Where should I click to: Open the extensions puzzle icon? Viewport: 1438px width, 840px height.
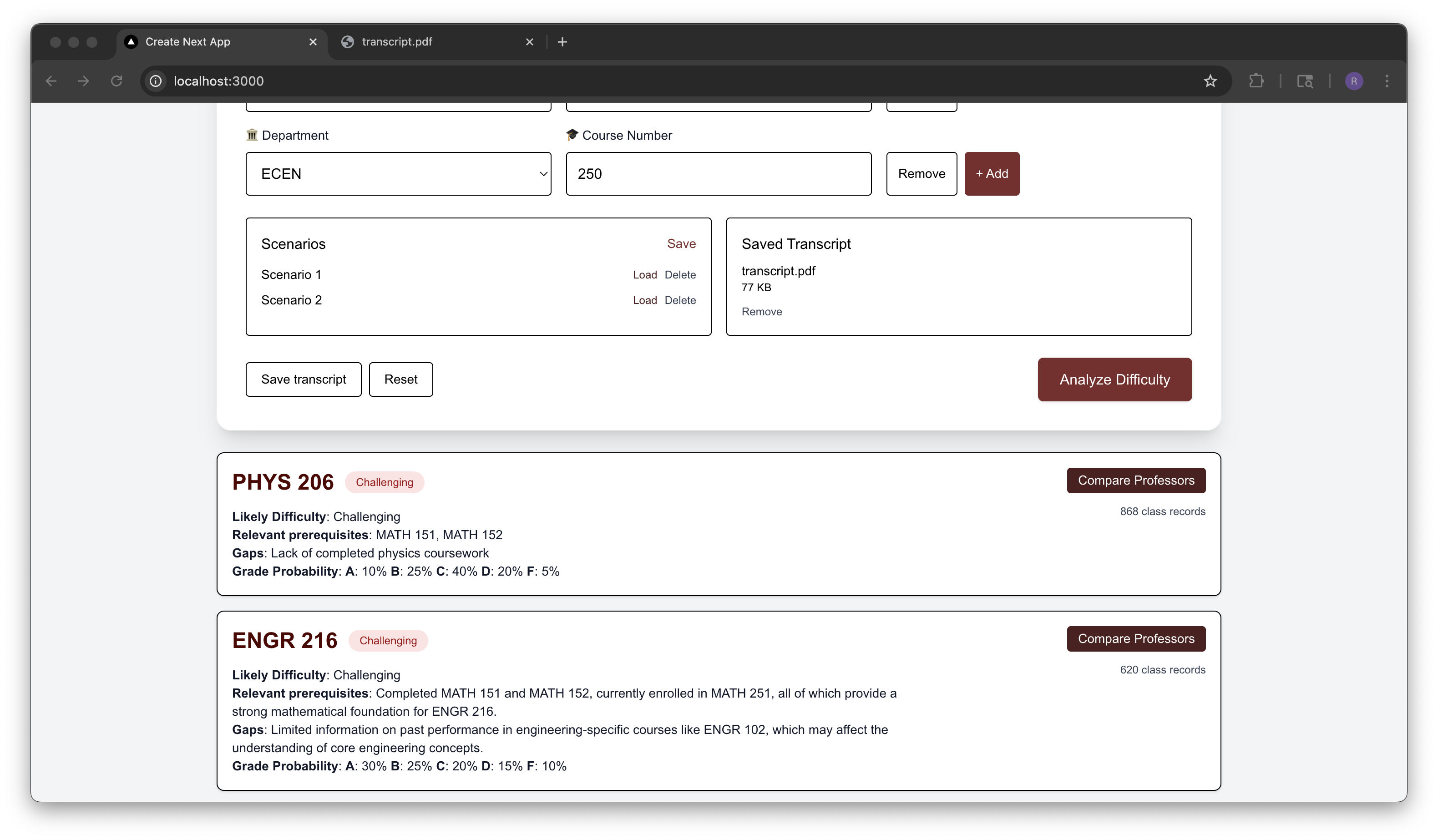1256,81
